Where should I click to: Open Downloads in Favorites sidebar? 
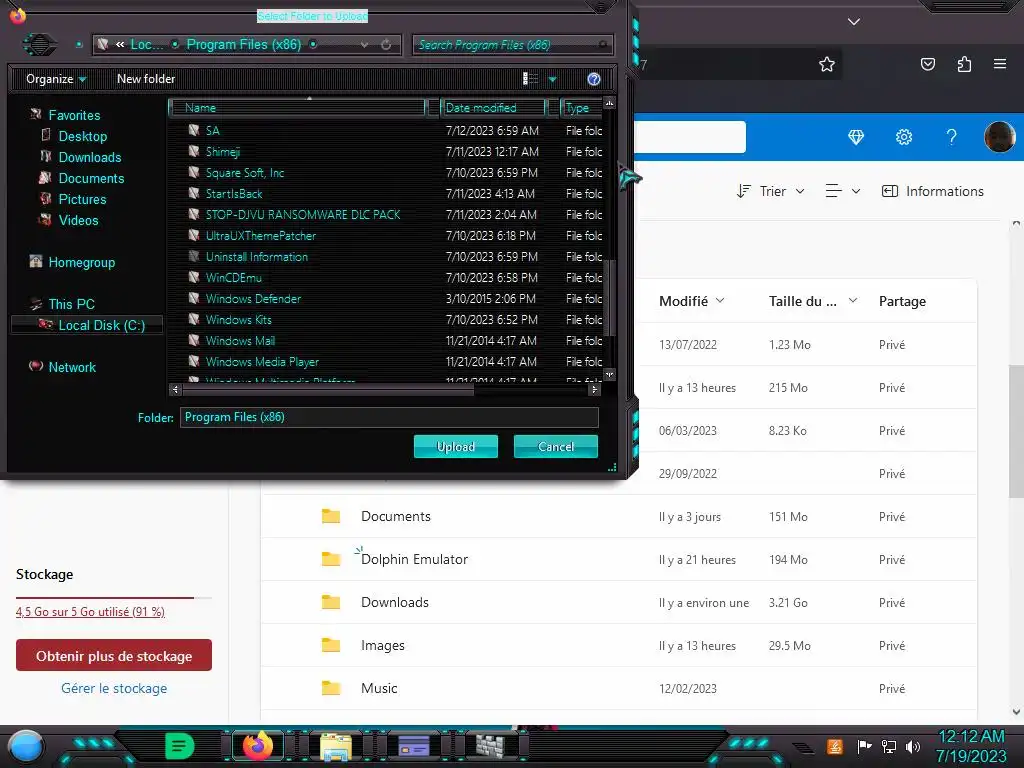(x=90, y=157)
